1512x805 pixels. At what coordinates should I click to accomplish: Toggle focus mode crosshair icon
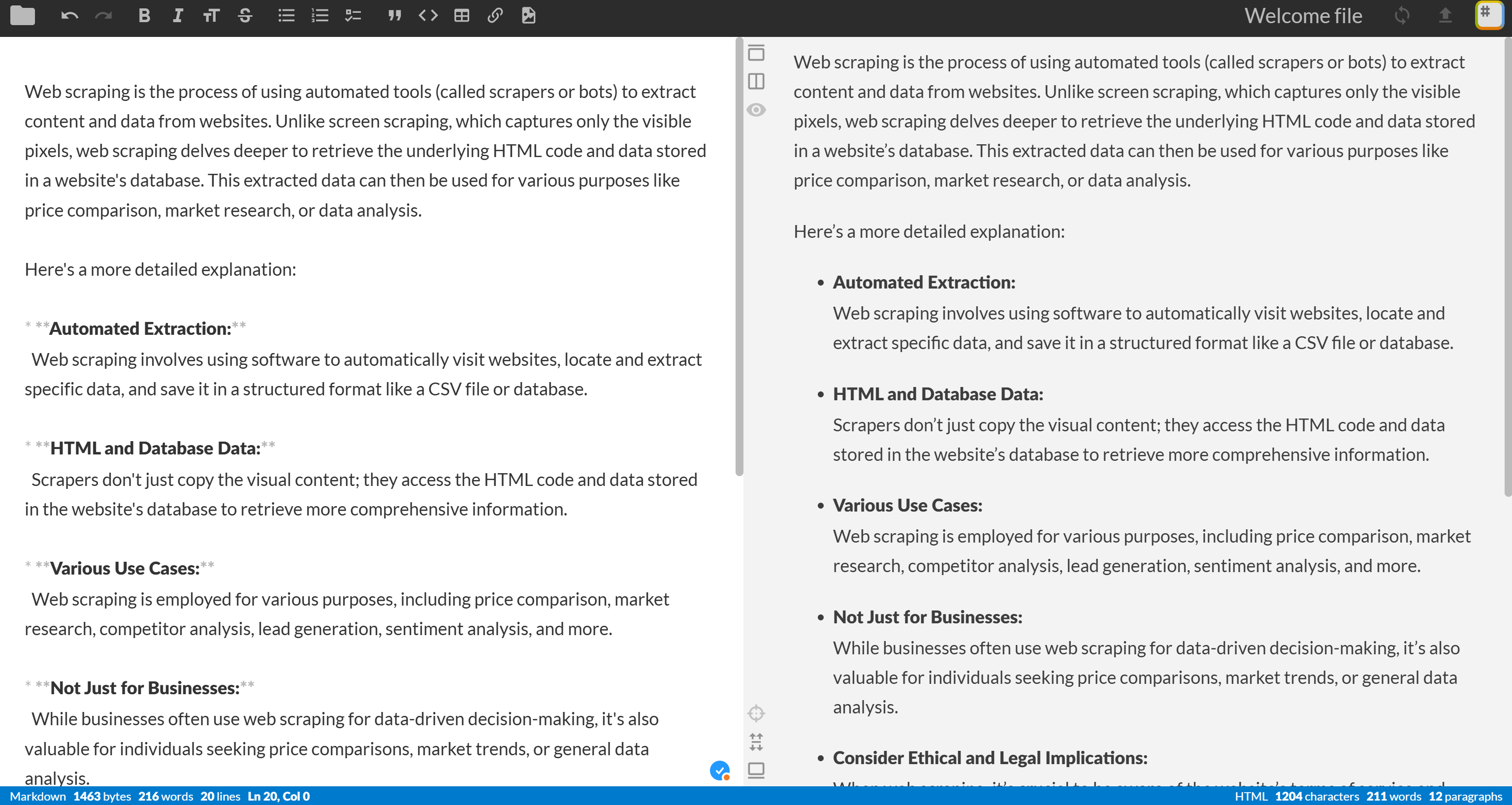coord(756,713)
